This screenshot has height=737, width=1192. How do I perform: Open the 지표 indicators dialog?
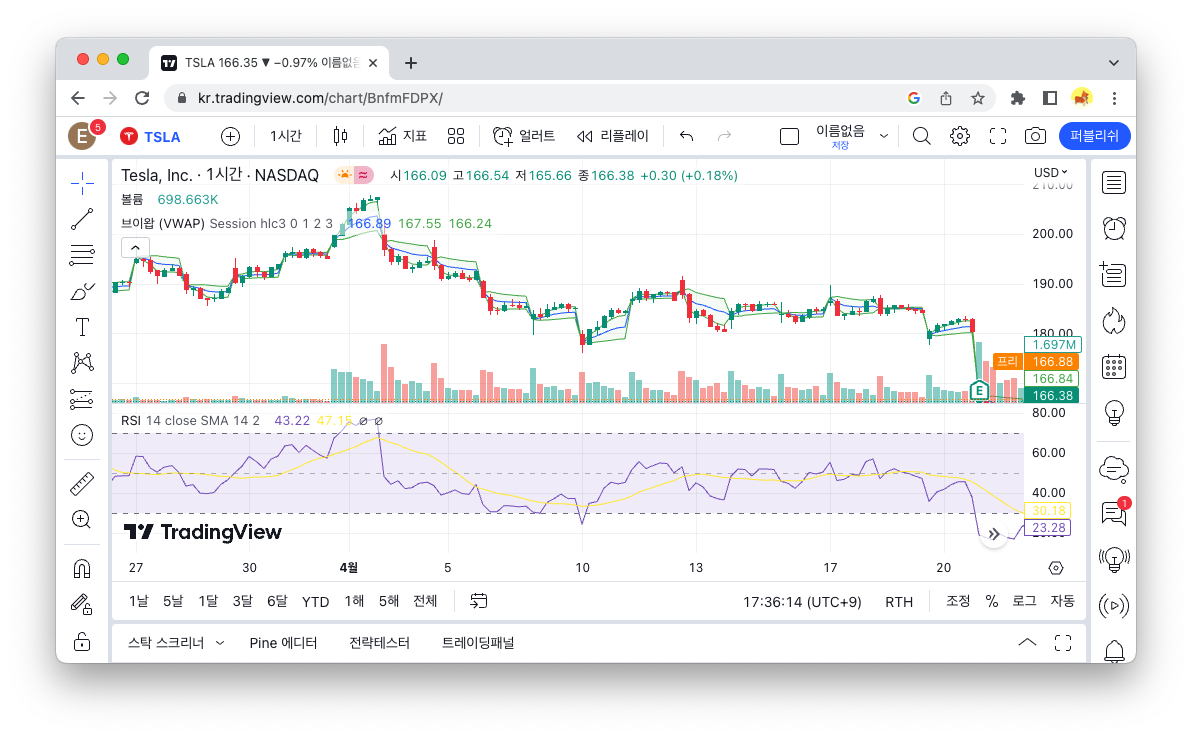[x=402, y=136]
